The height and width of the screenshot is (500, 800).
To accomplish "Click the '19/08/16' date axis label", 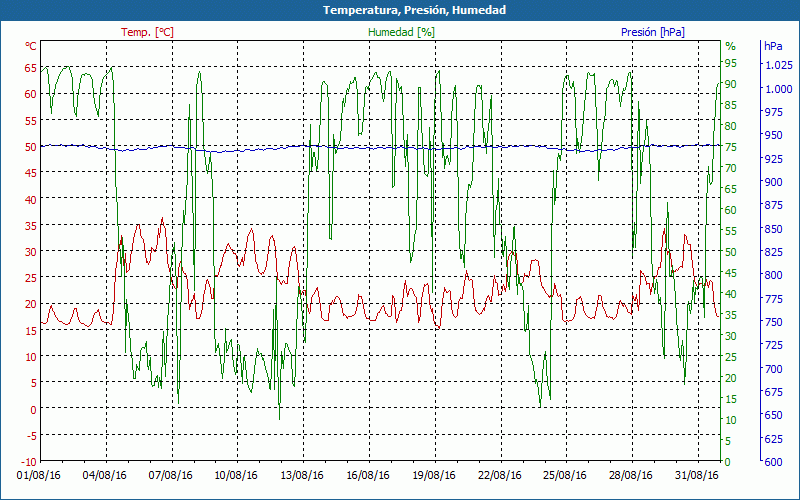I will 434,476.
